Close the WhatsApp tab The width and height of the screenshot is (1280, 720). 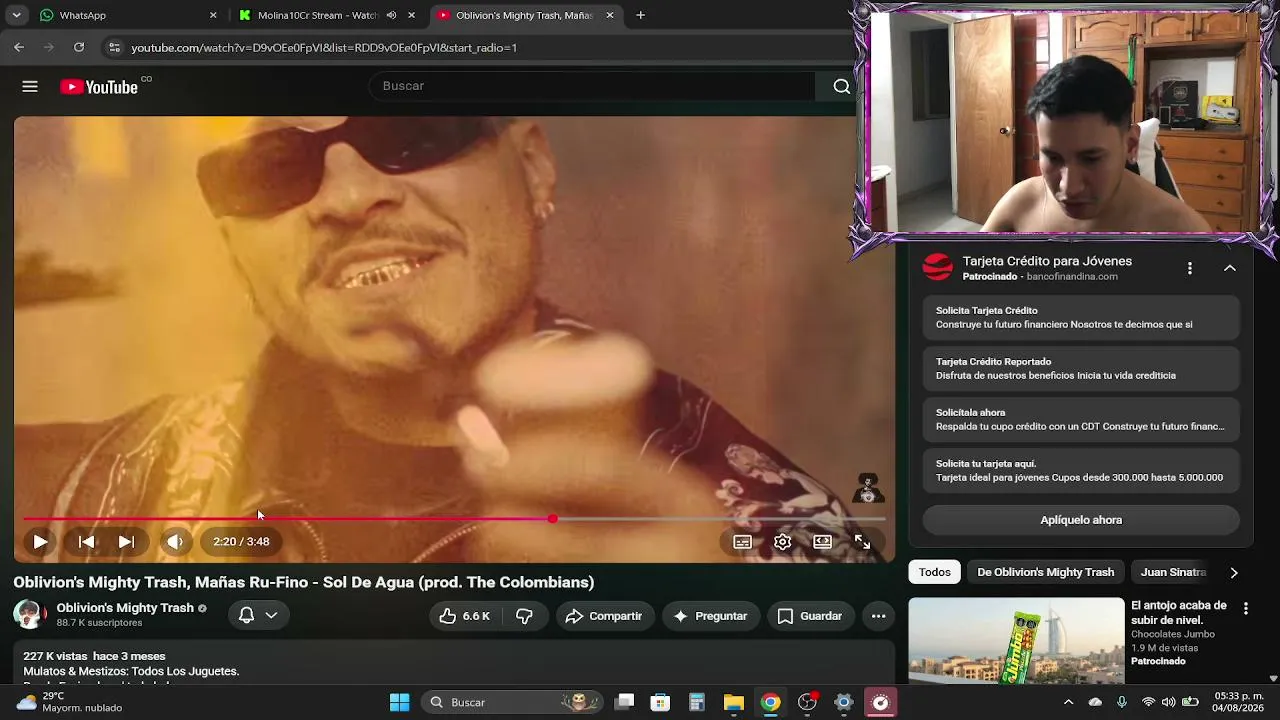tap(213, 15)
